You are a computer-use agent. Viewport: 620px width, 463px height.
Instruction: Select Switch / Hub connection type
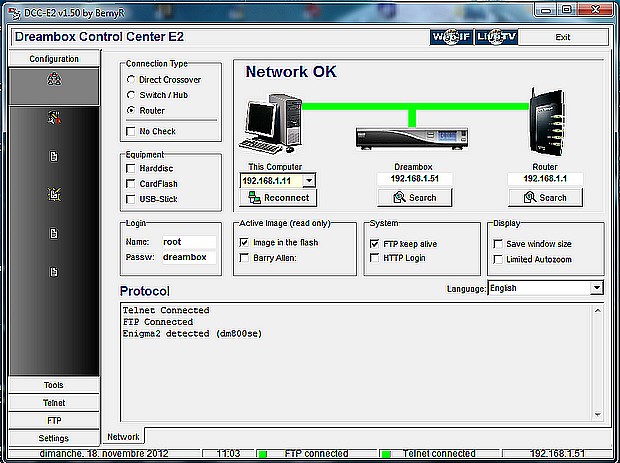click(x=132, y=95)
